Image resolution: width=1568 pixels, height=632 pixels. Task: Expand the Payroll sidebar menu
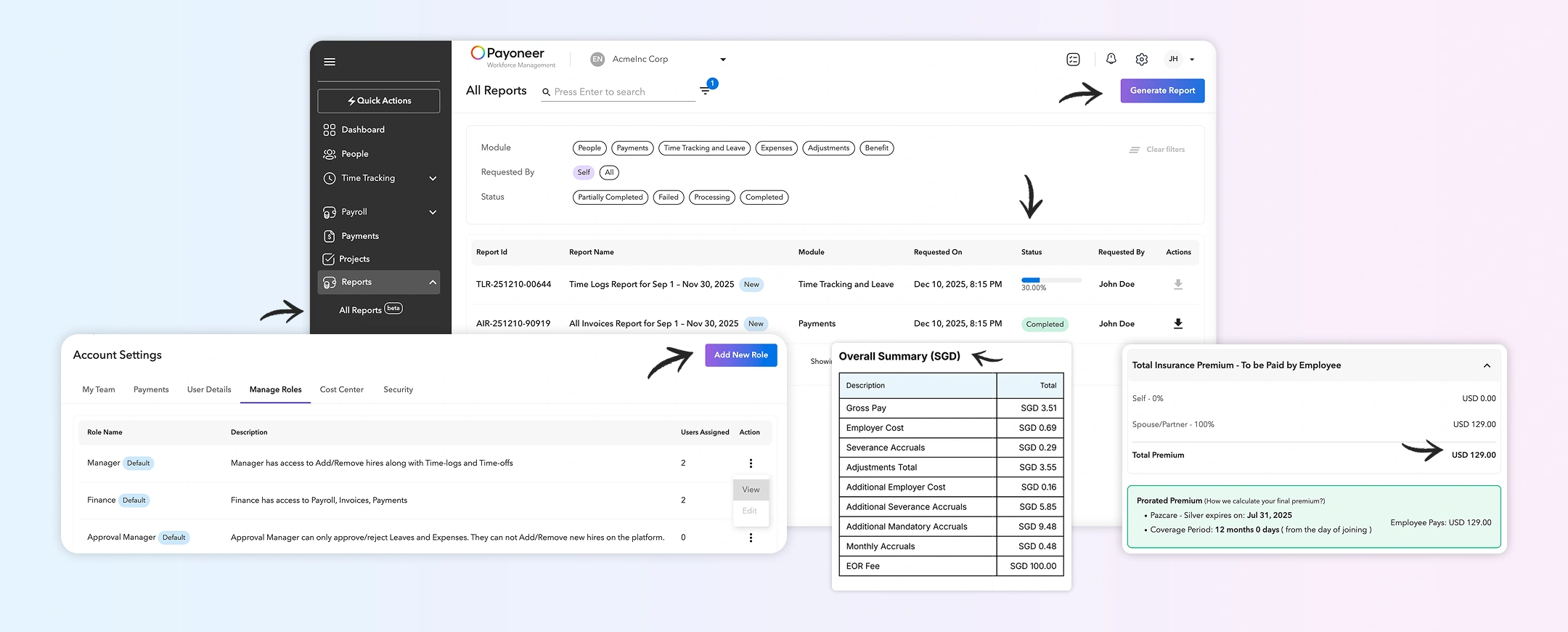tap(433, 212)
